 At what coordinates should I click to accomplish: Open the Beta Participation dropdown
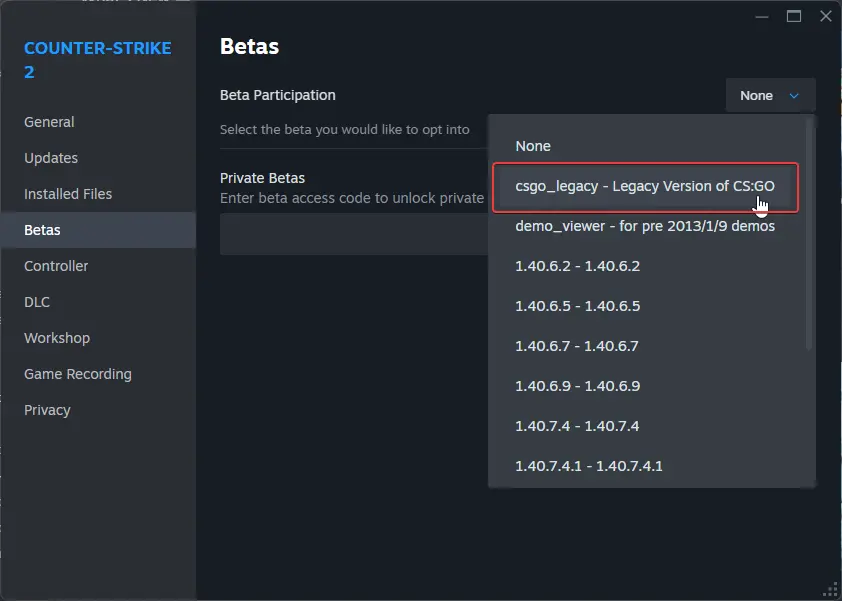(770, 96)
